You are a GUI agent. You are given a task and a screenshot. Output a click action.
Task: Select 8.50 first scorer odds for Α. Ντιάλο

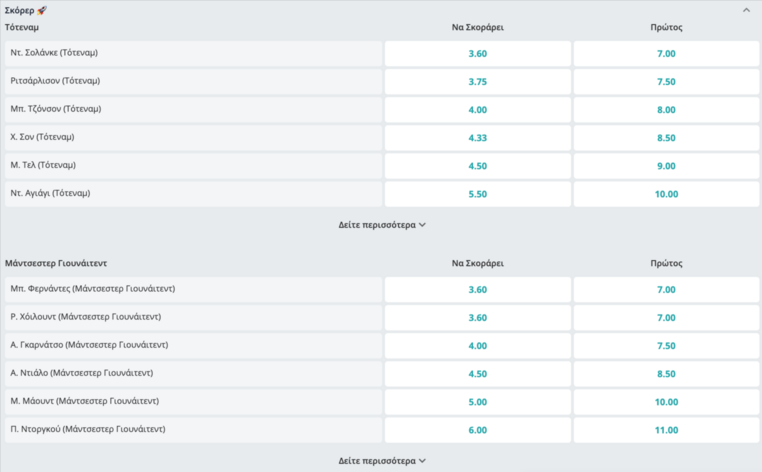click(x=666, y=374)
